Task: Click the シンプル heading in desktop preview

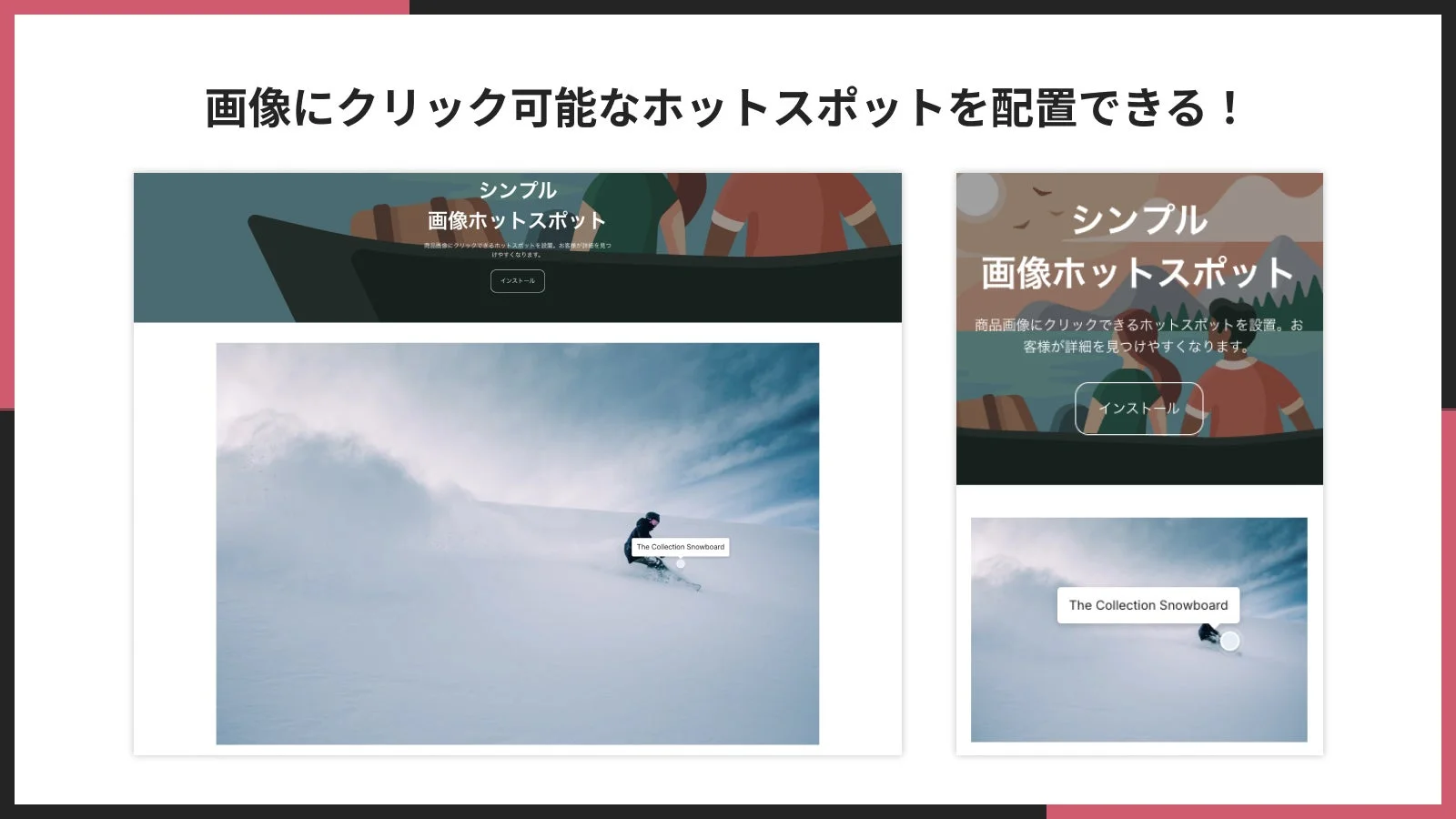Action: point(517,190)
